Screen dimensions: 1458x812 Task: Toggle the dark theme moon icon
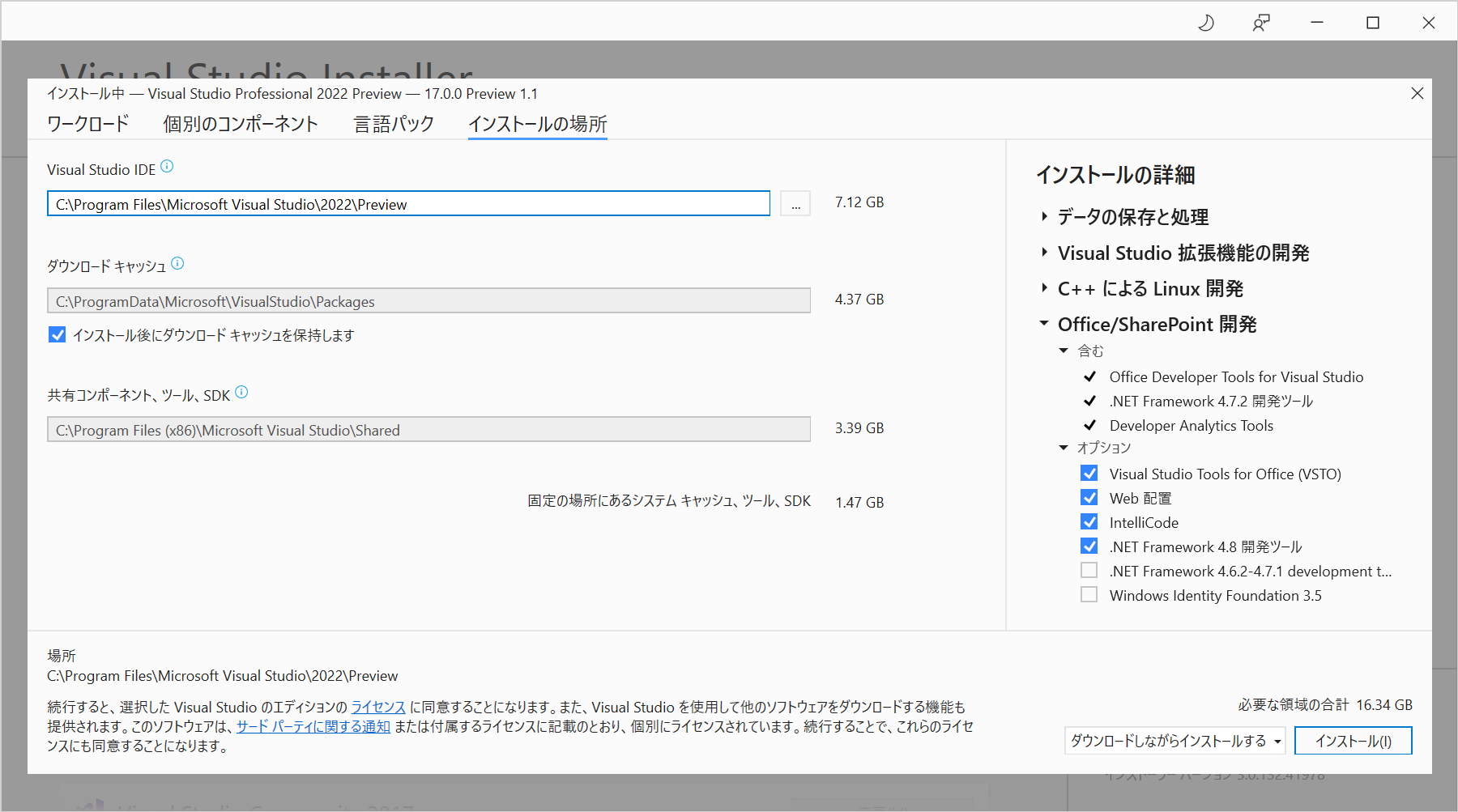(1206, 23)
